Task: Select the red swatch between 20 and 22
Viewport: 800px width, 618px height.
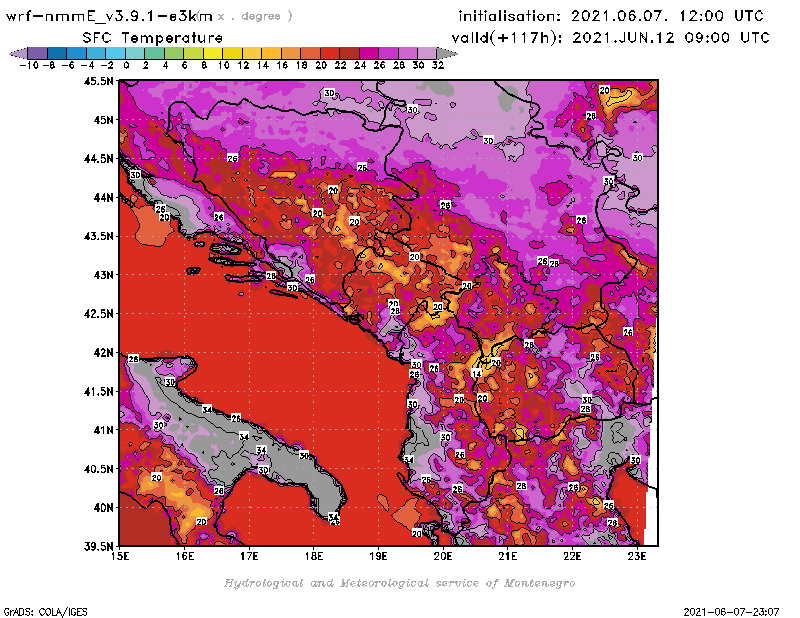Action: (329, 52)
